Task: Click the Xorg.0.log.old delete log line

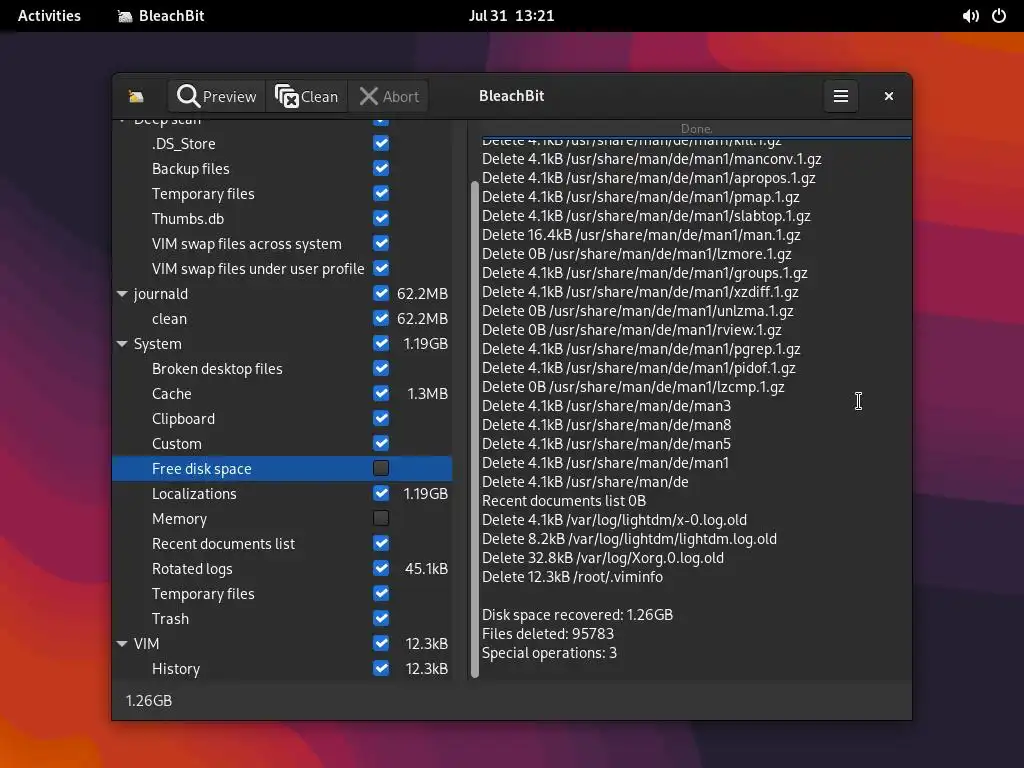Action: coord(603,558)
